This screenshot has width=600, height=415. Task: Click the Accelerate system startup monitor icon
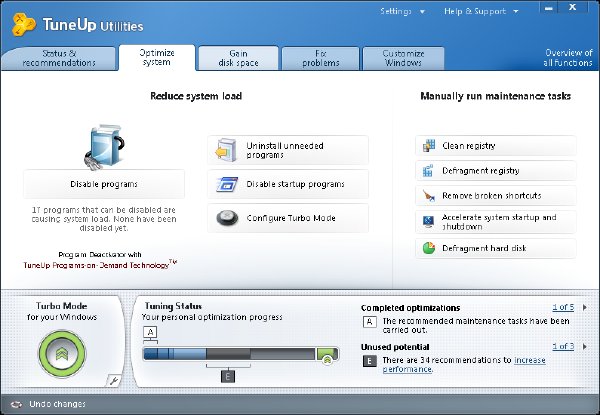coord(429,221)
